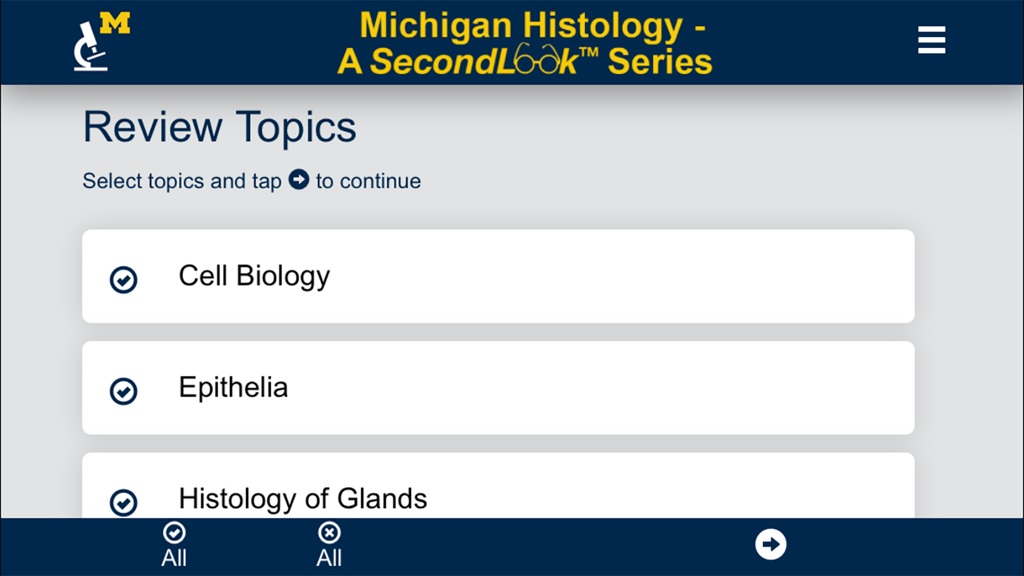
Task: Select all topics with the All button
Action: tap(173, 545)
